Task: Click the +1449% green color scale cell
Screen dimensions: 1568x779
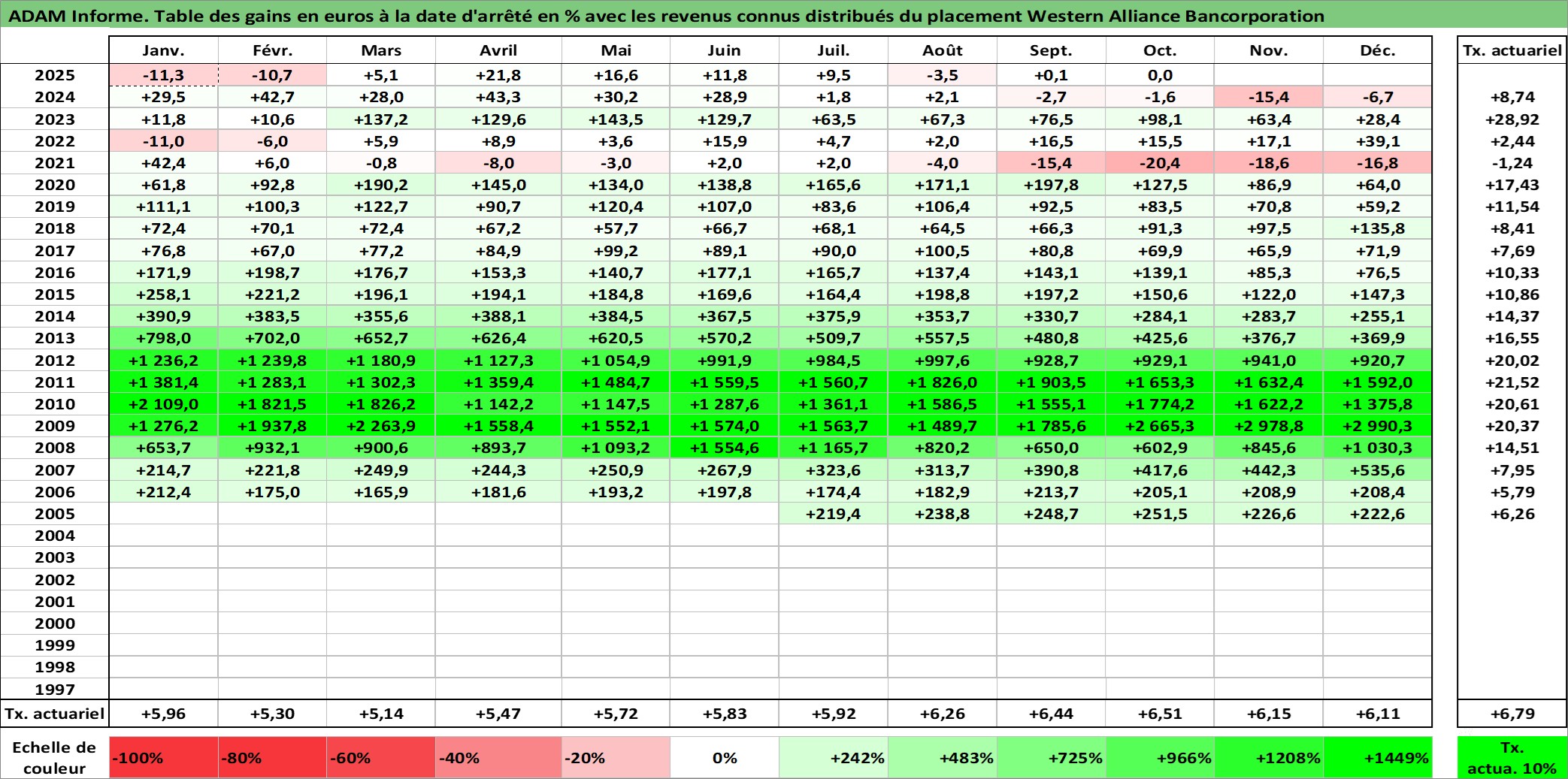Action: (1378, 757)
